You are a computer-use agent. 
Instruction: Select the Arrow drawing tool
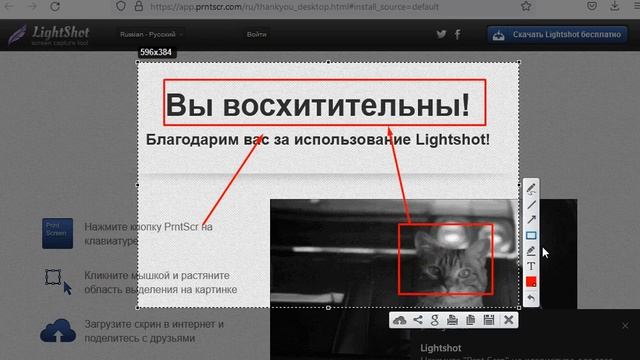coord(531,220)
